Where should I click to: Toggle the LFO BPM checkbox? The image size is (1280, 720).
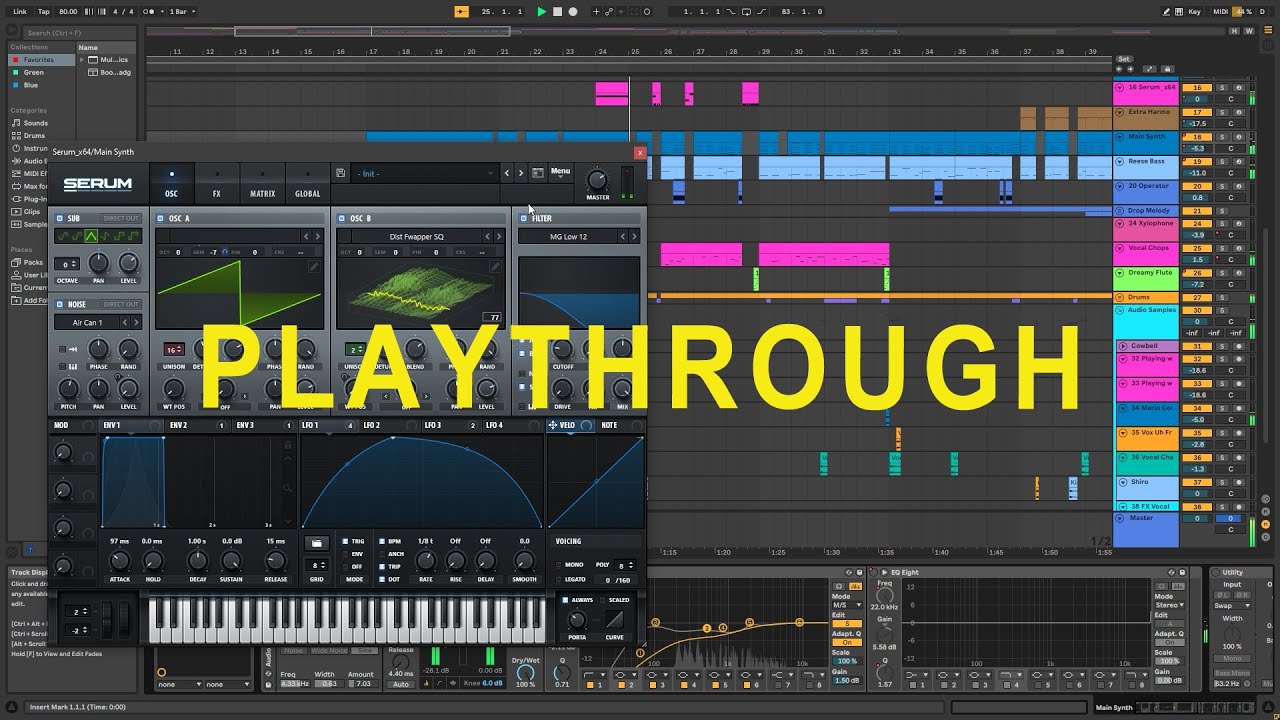(x=382, y=541)
